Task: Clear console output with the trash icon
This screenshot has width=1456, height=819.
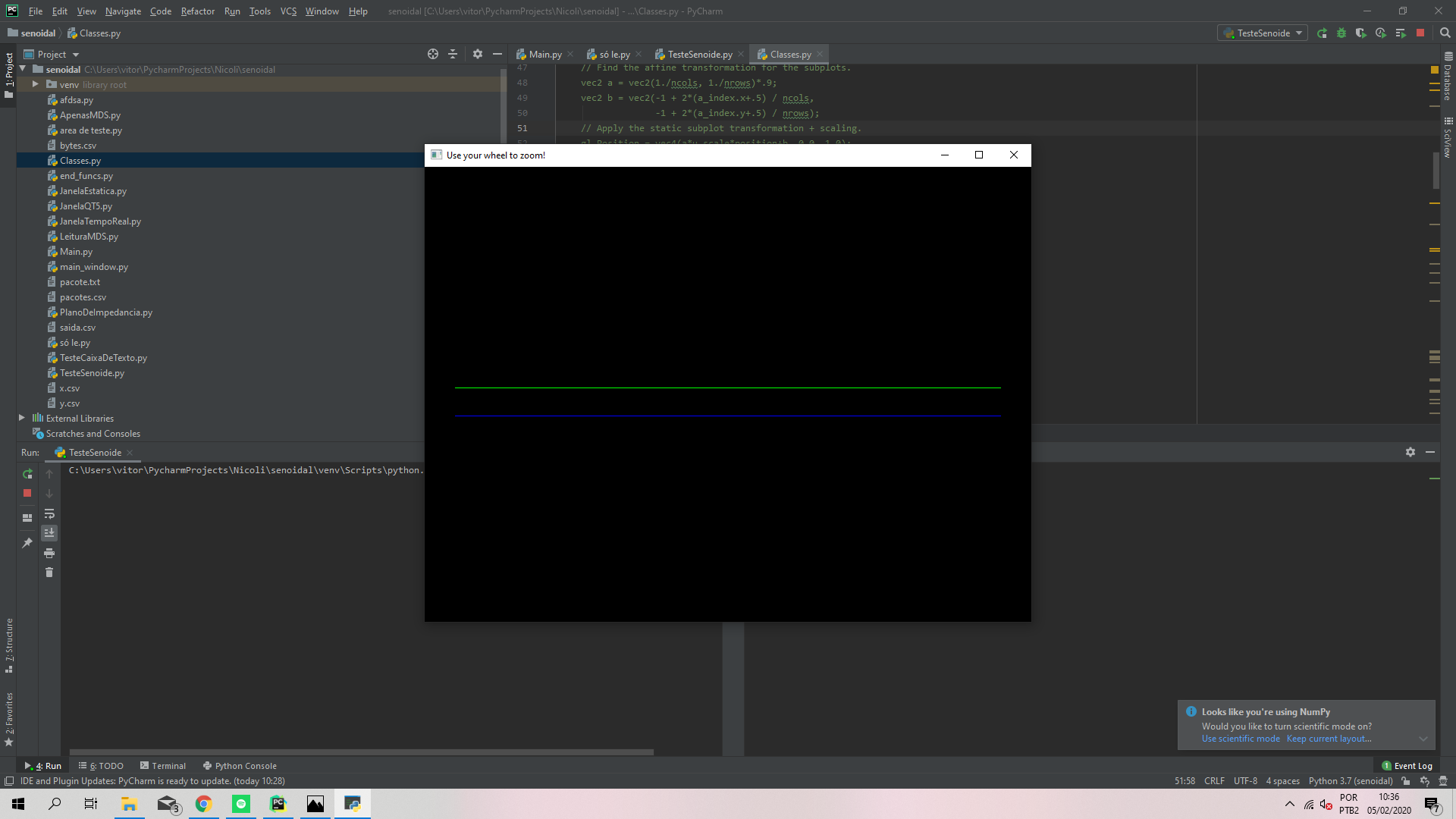Action: tap(49, 573)
